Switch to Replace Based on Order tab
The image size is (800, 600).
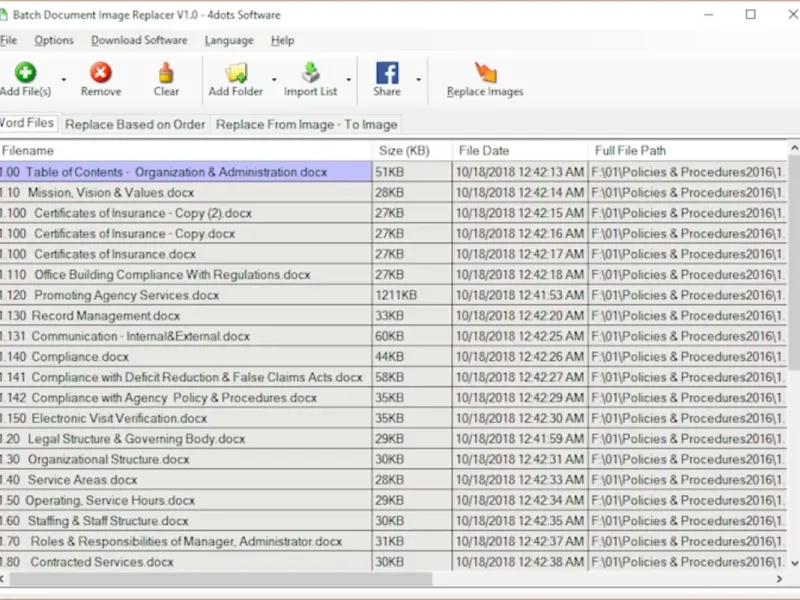135,124
